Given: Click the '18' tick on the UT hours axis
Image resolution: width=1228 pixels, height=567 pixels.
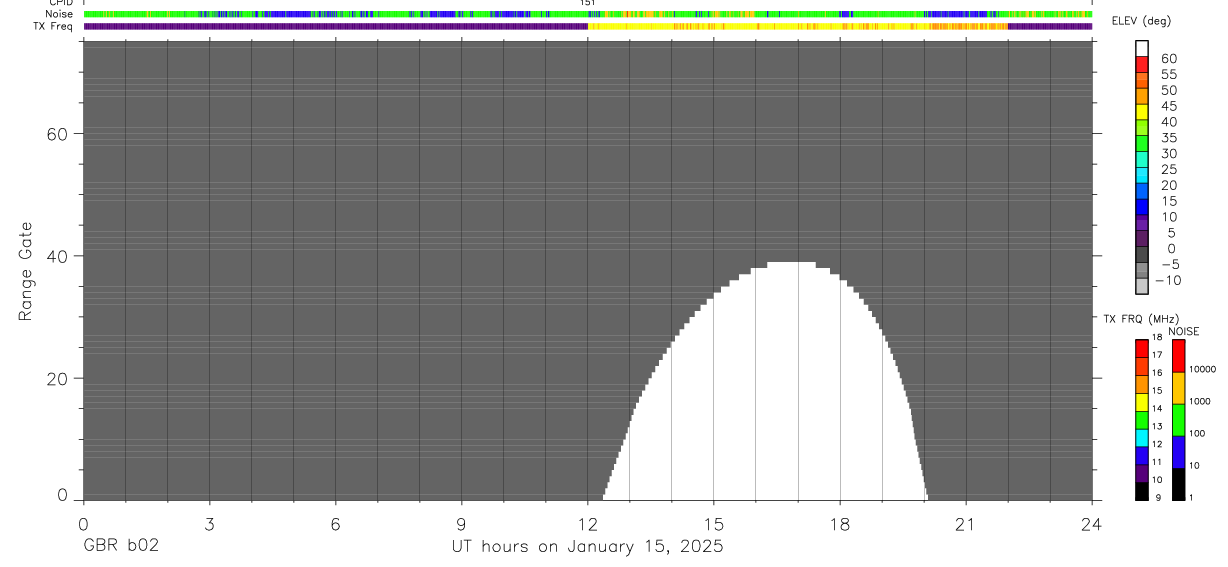Looking at the screenshot, I should (840, 524).
